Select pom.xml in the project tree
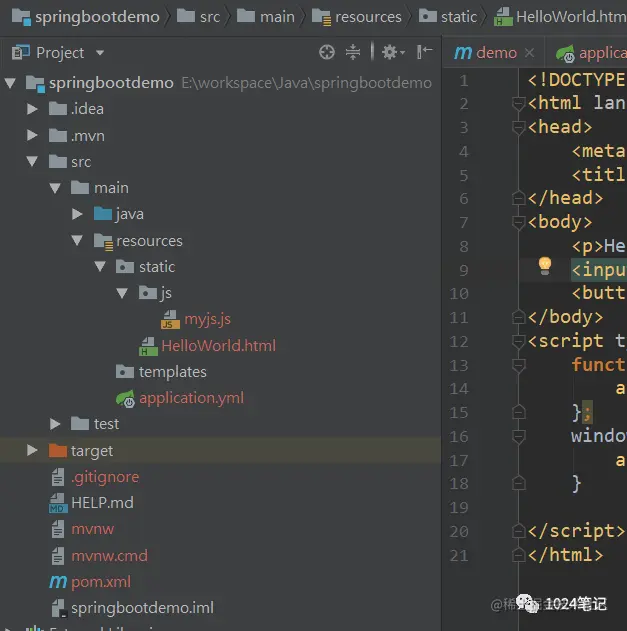The width and height of the screenshot is (627, 631). click(x=101, y=582)
